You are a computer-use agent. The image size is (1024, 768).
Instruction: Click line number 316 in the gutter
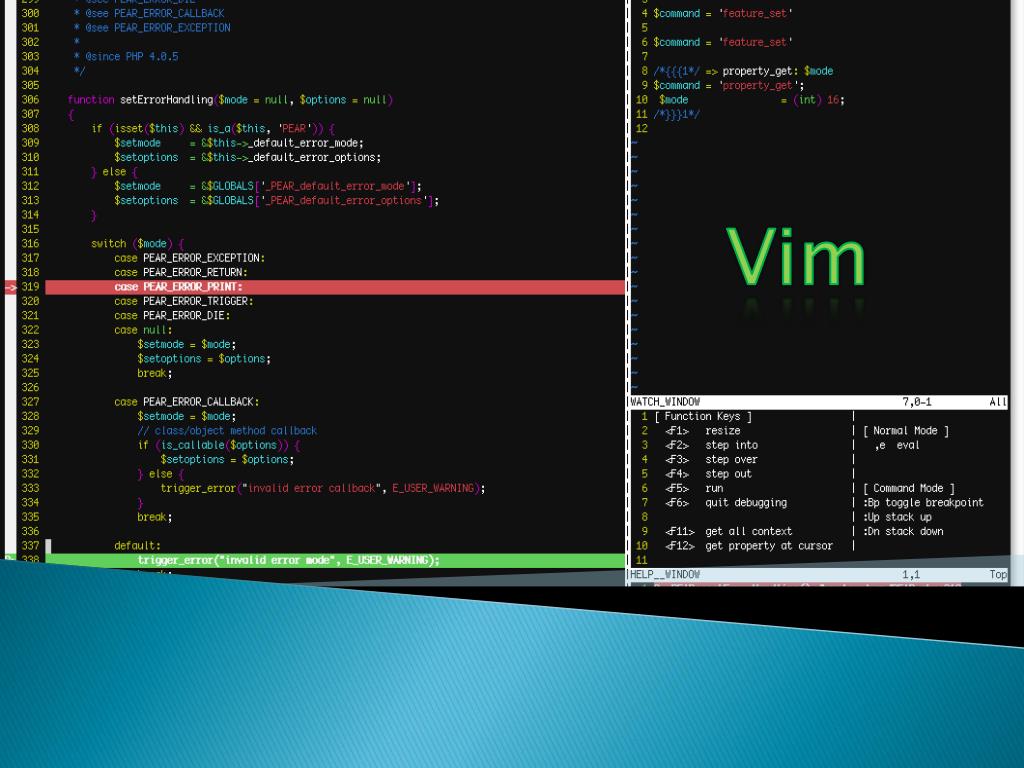(x=30, y=244)
